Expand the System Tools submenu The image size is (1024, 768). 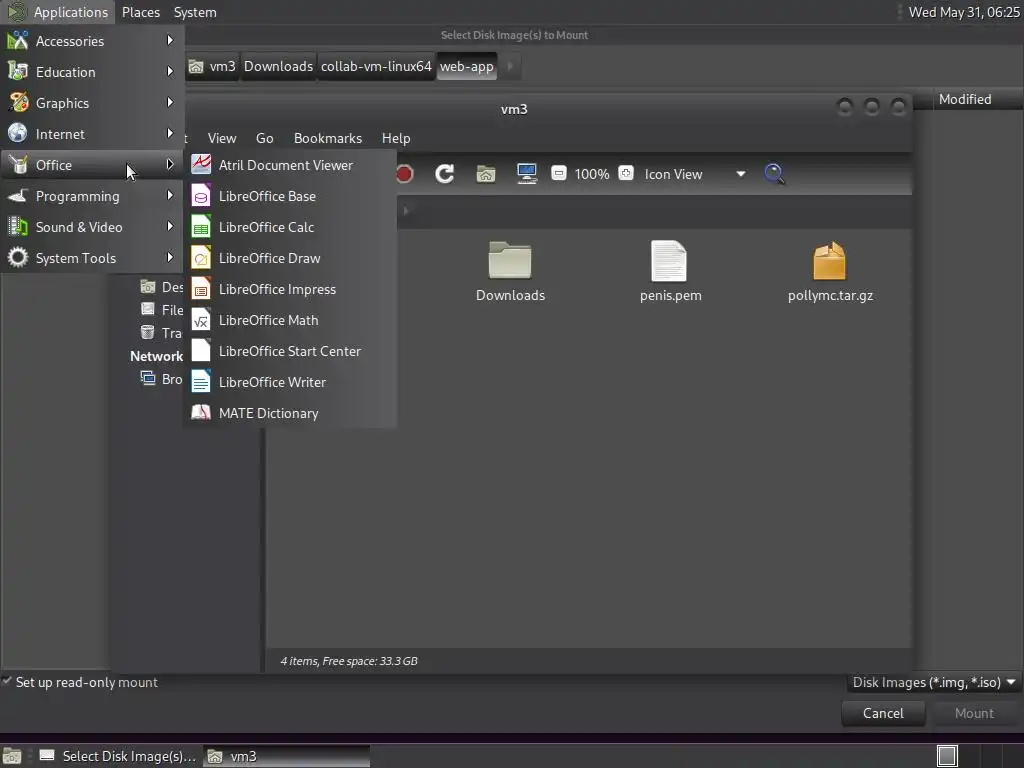click(x=92, y=258)
